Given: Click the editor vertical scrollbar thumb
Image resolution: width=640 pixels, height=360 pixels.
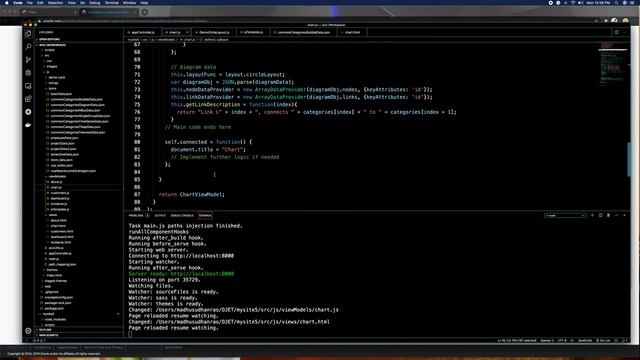Looking at the screenshot, I should coord(629,160).
